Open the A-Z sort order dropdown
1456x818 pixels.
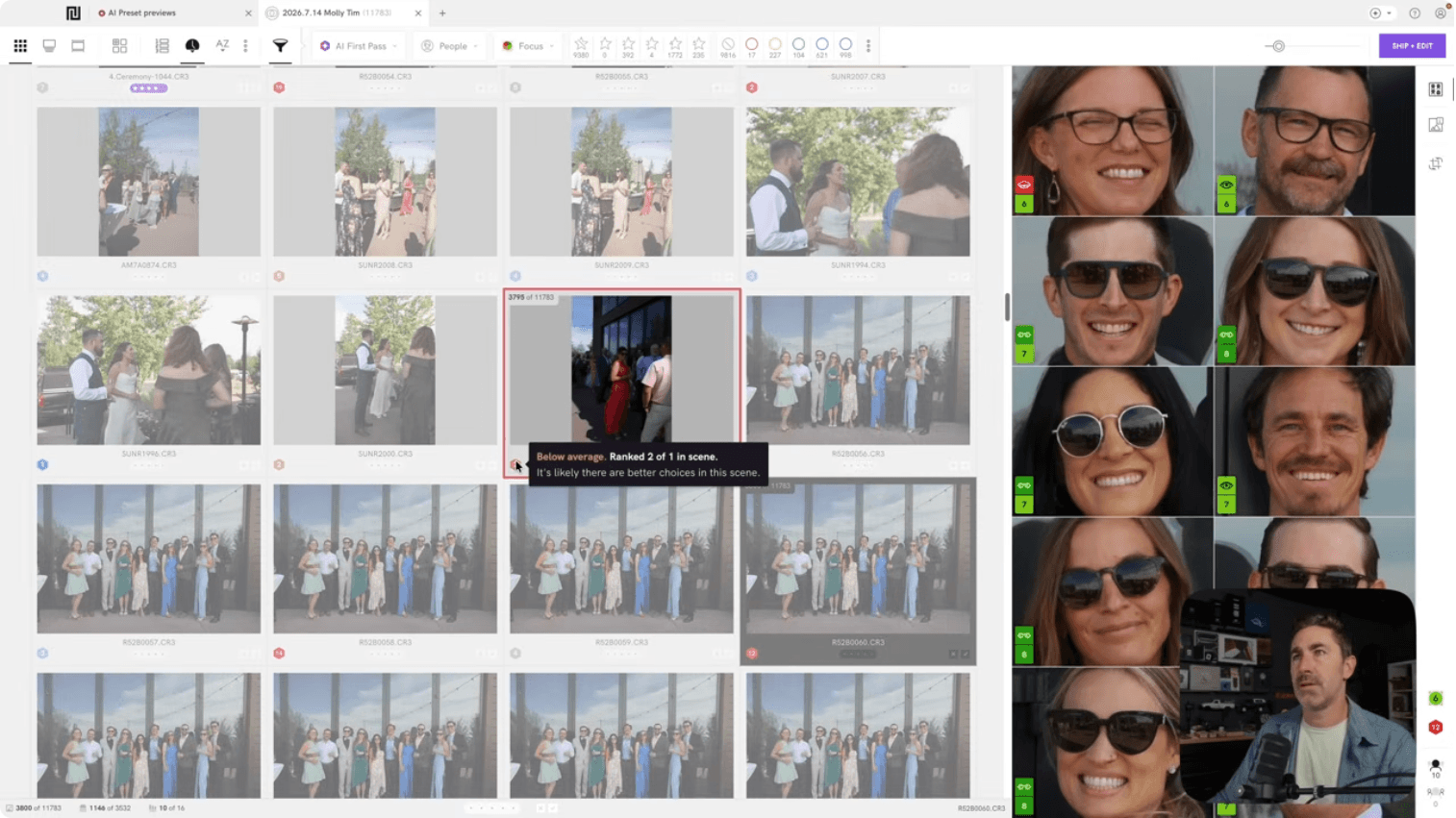coord(222,45)
